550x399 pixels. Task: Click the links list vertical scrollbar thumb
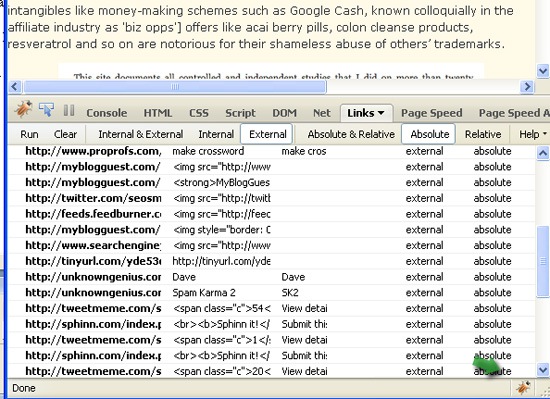coord(543,261)
